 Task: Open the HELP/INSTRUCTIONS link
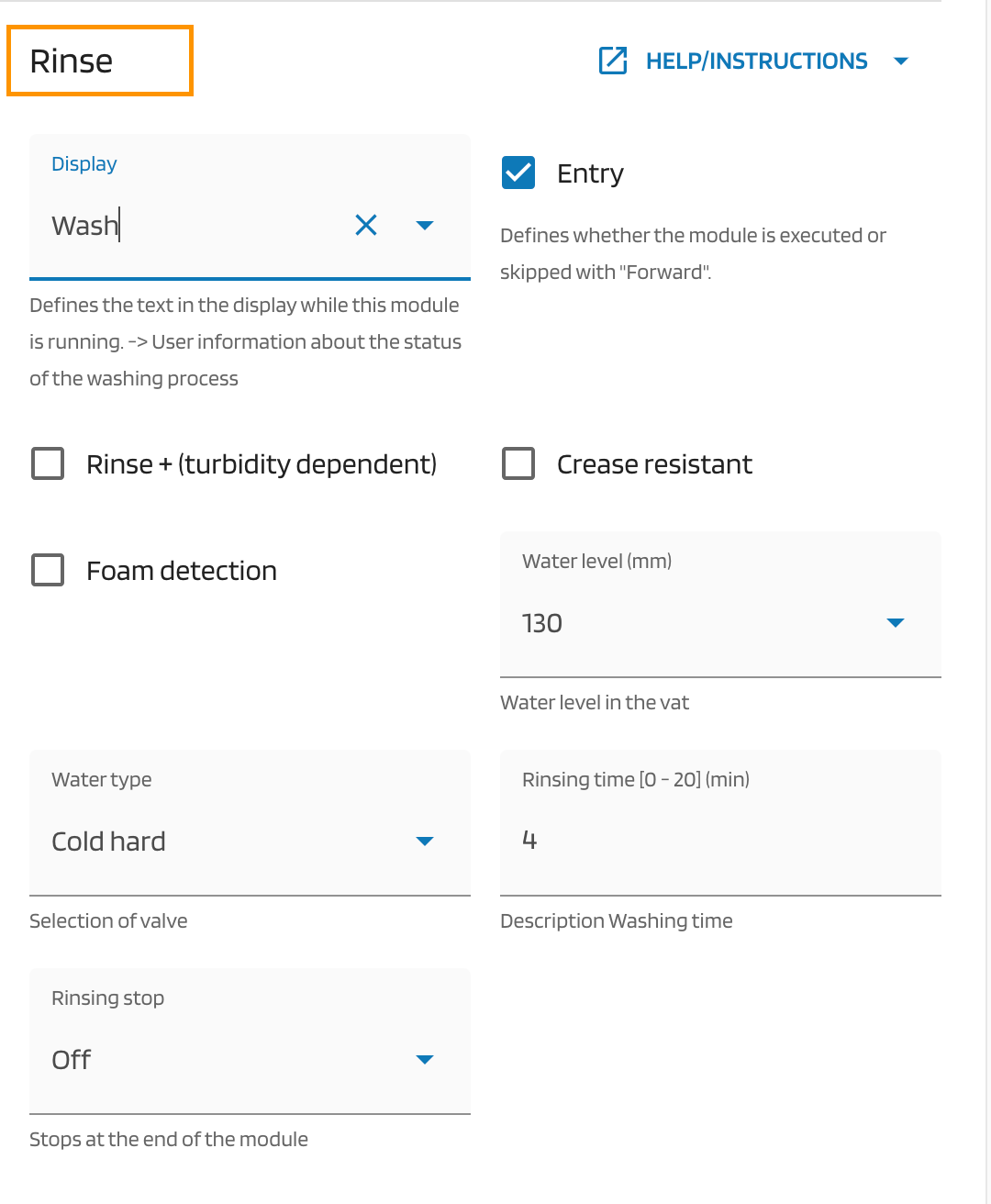pos(757,61)
